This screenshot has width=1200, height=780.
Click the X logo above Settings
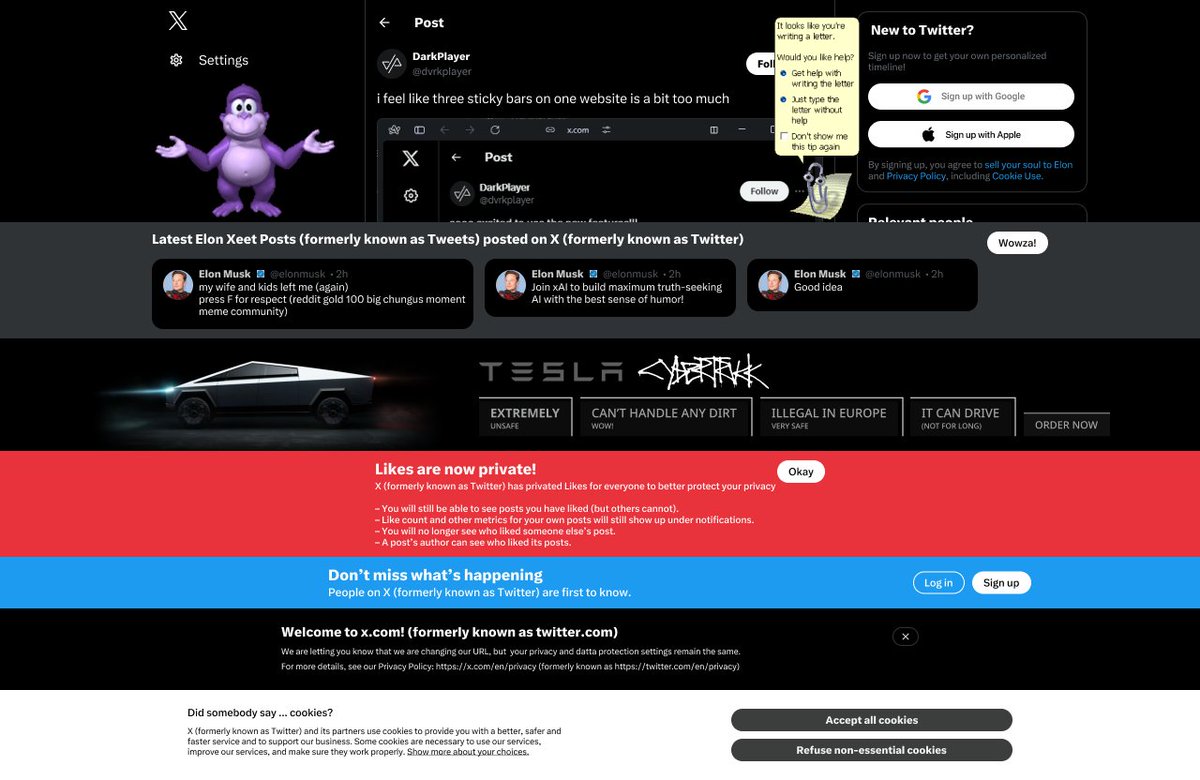pyautogui.click(x=178, y=20)
